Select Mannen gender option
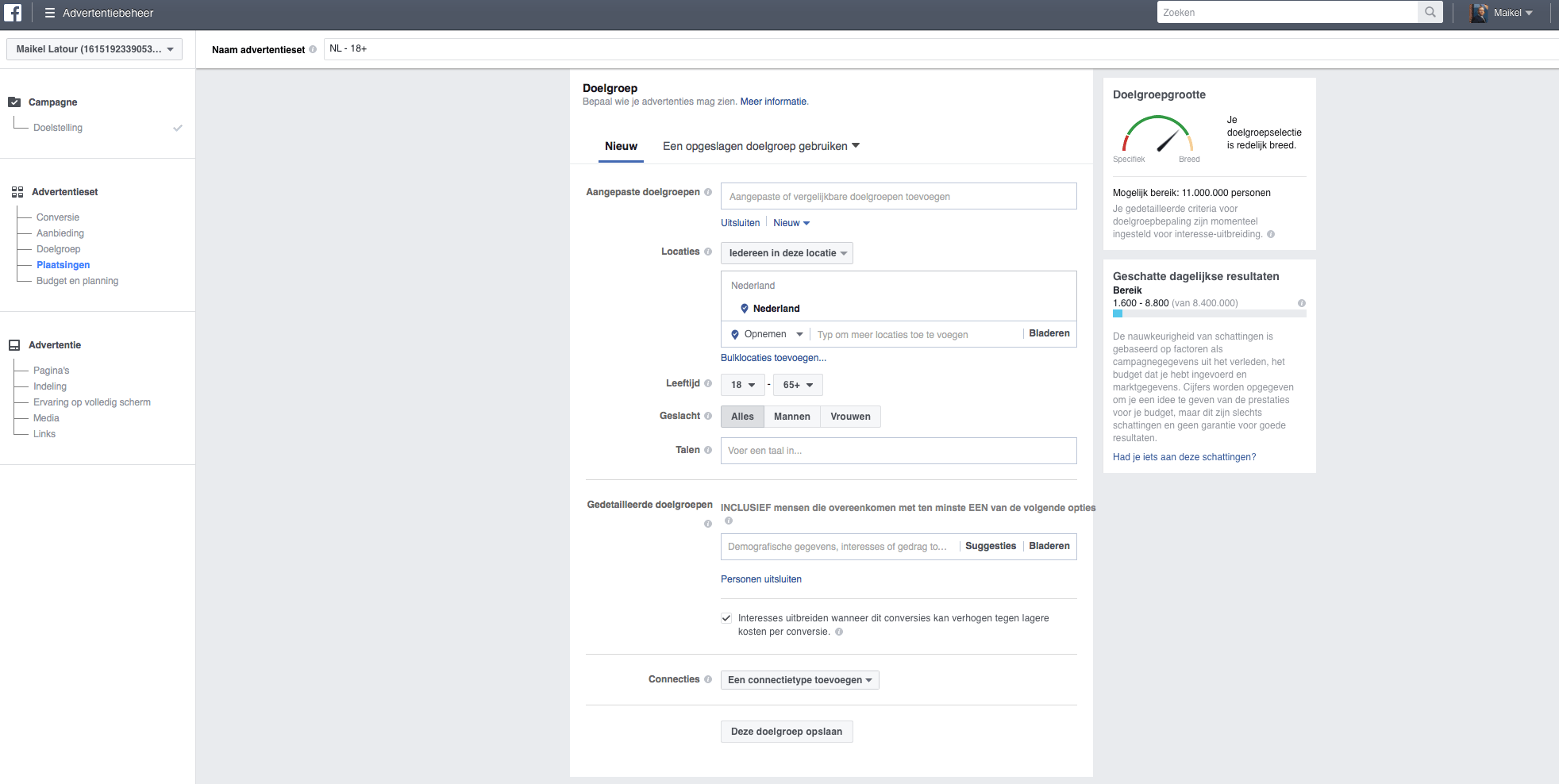The image size is (1559, 784). pos(792,417)
